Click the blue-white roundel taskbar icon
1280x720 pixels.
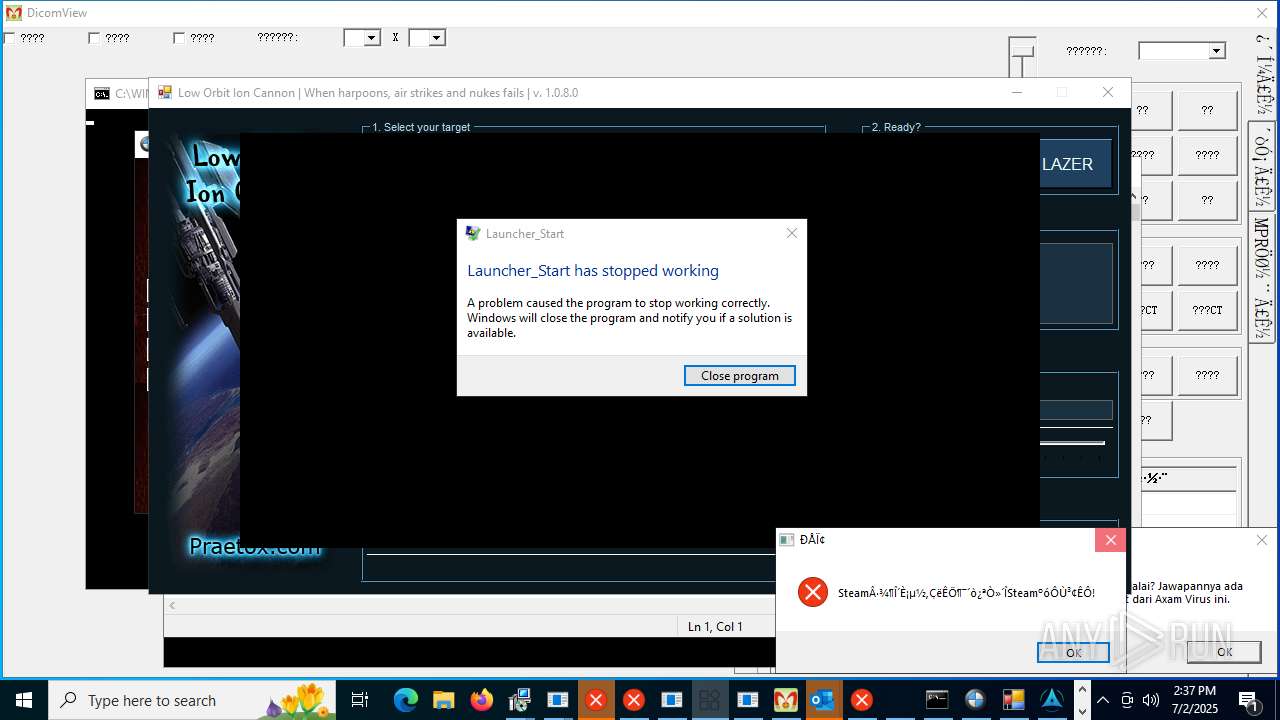click(x=975, y=700)
